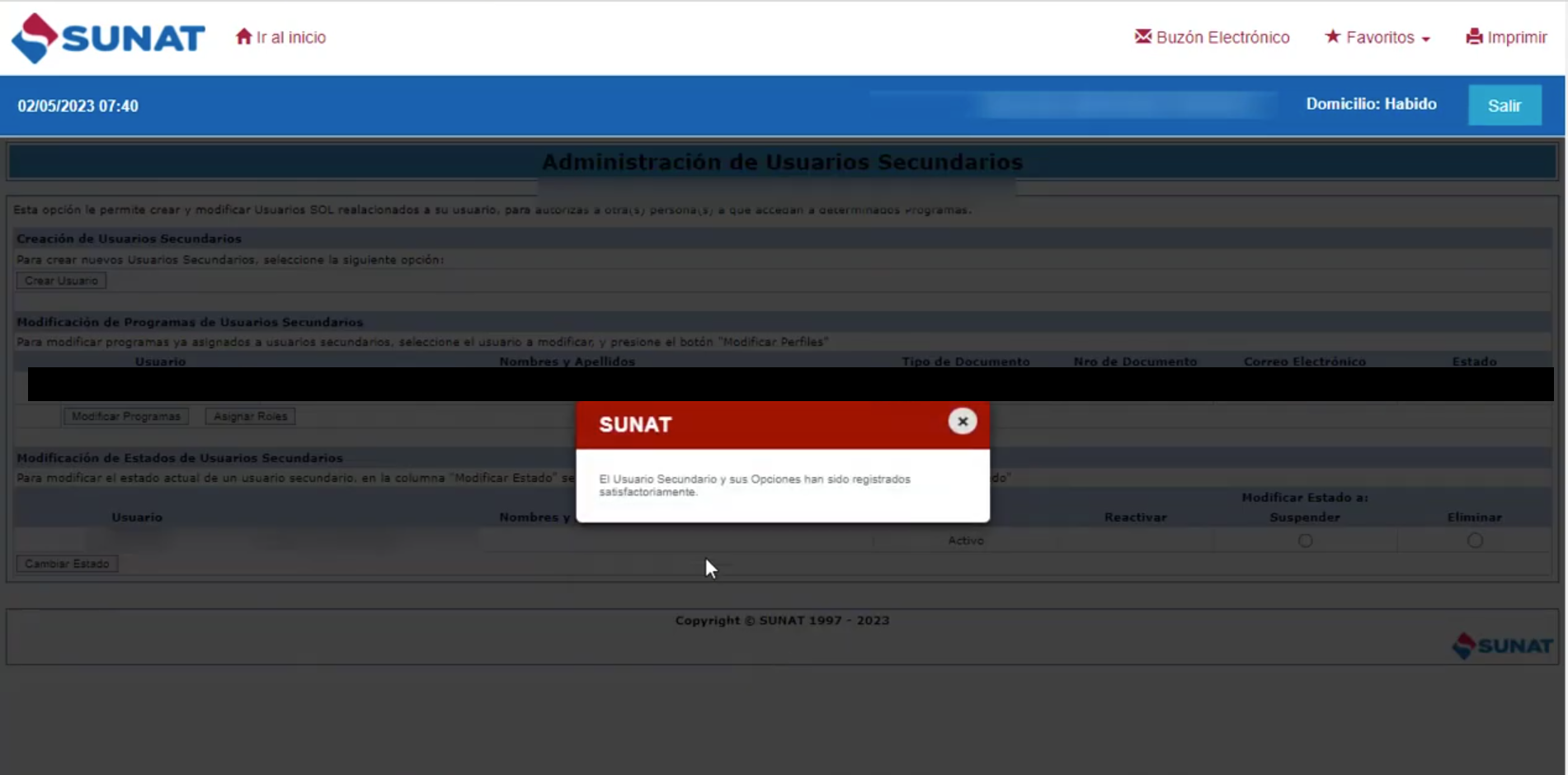
Task: Close the SUNAT dialog with the X
Action: coord(962,422)
